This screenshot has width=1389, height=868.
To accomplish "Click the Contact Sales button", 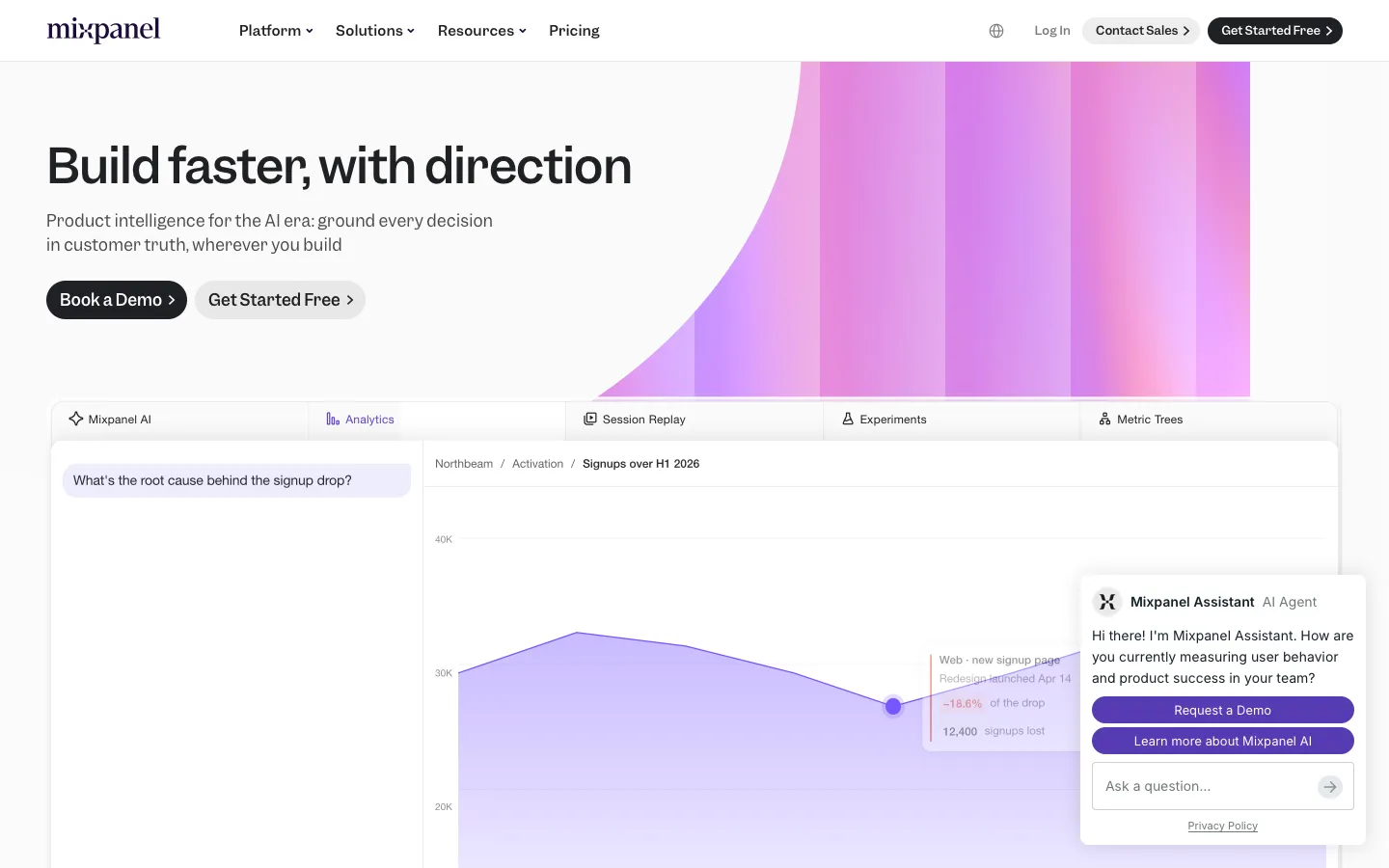I will (1141, 31).
